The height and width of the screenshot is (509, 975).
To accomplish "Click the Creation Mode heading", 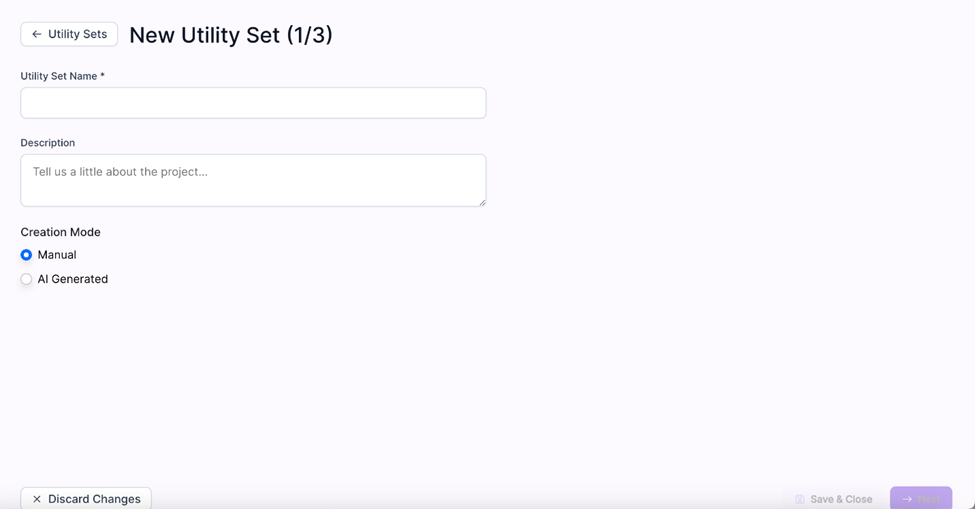I will click(60, 232).
